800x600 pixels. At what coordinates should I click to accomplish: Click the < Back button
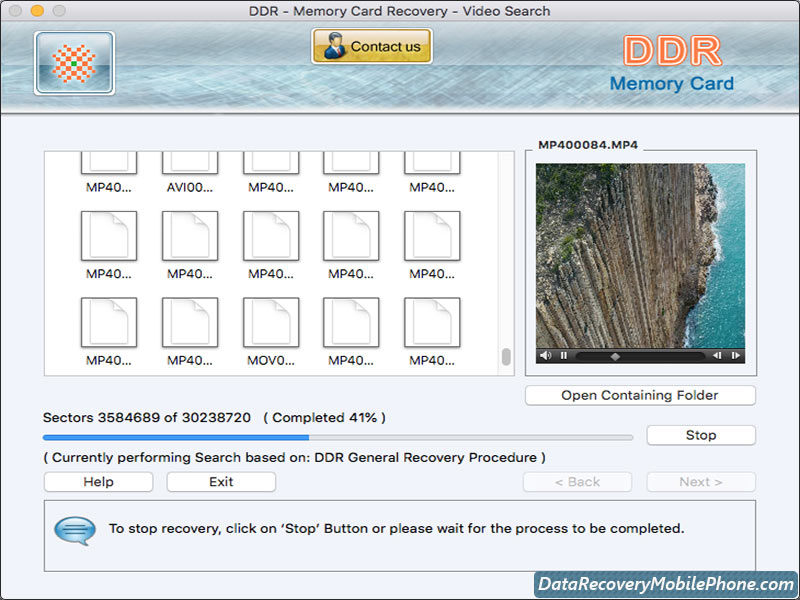tap(577, 482)
